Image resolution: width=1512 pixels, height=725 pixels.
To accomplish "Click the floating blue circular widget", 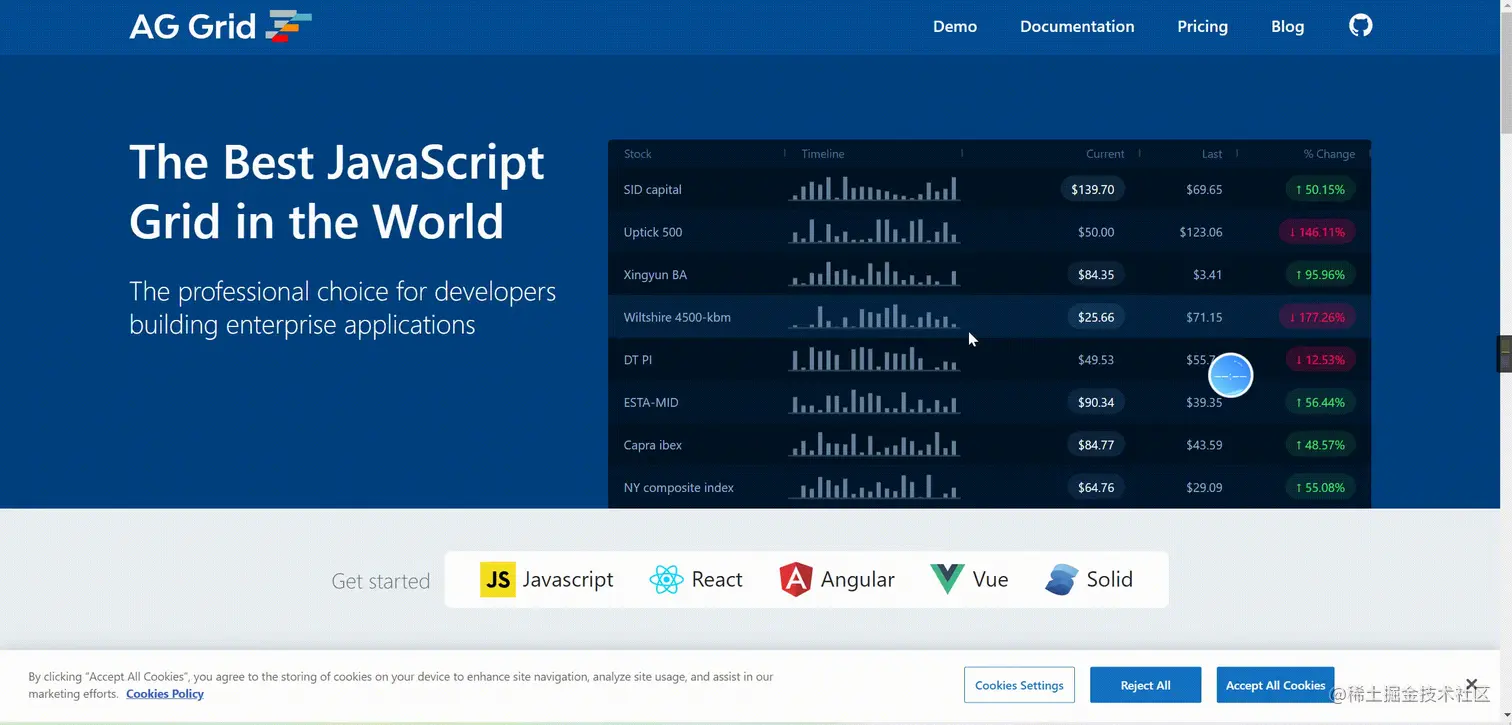I will tap(1230, 375).
